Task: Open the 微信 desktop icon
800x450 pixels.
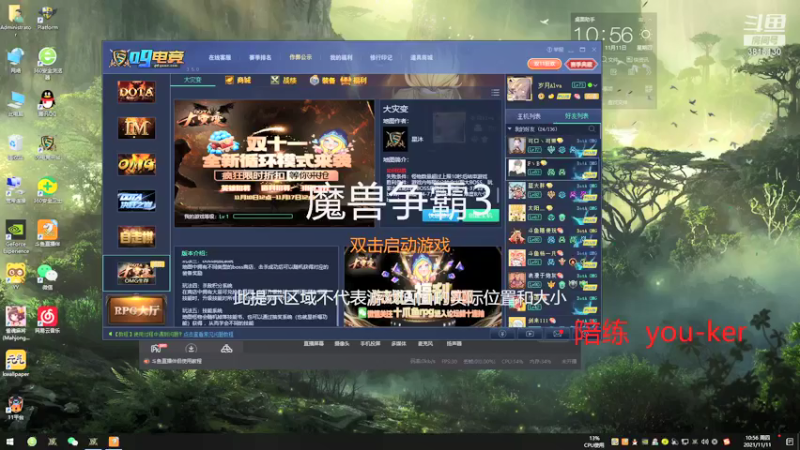Action: click(x=47, y=278)
